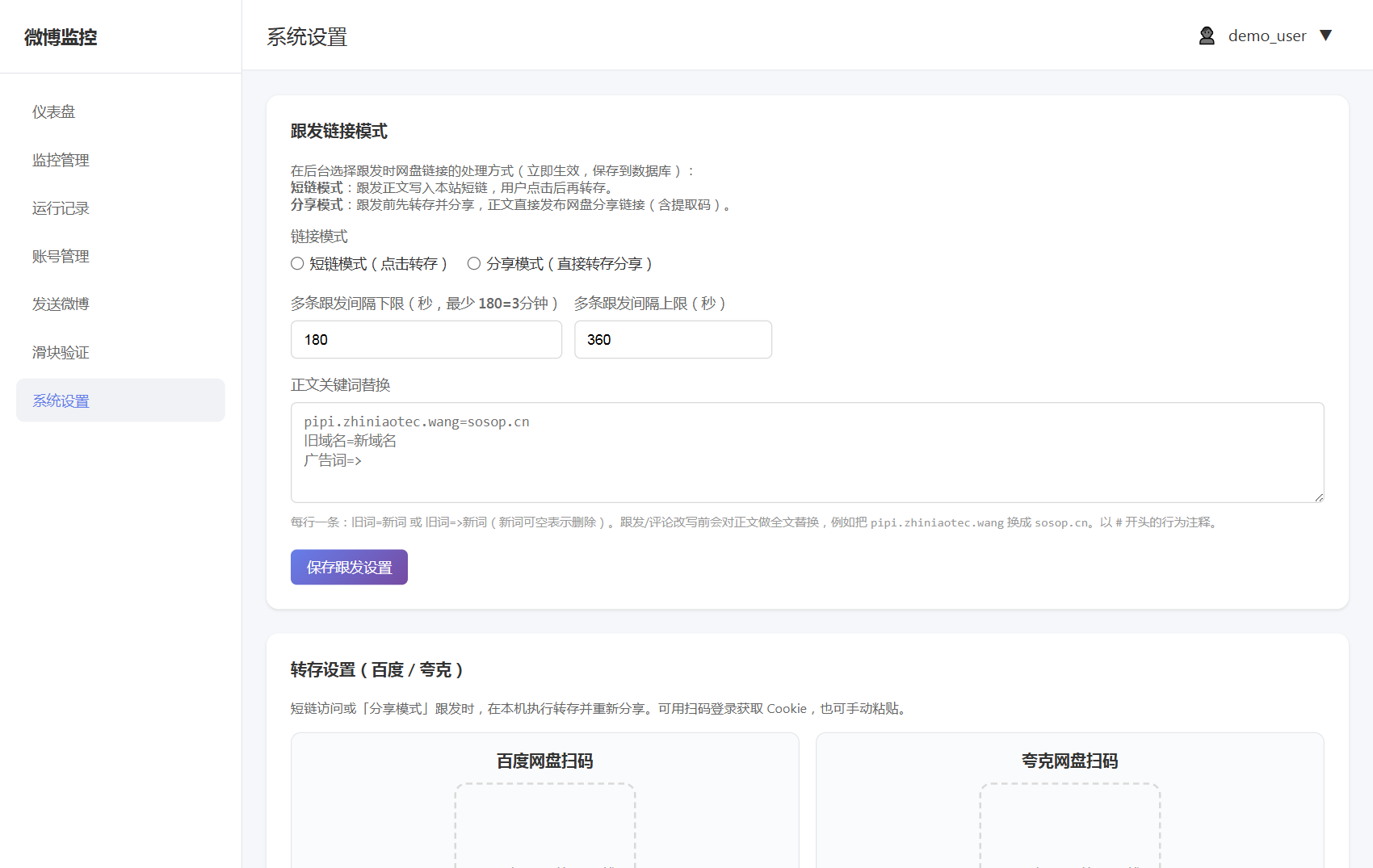Focus the upper interval field showing 360

pos(673,340)
